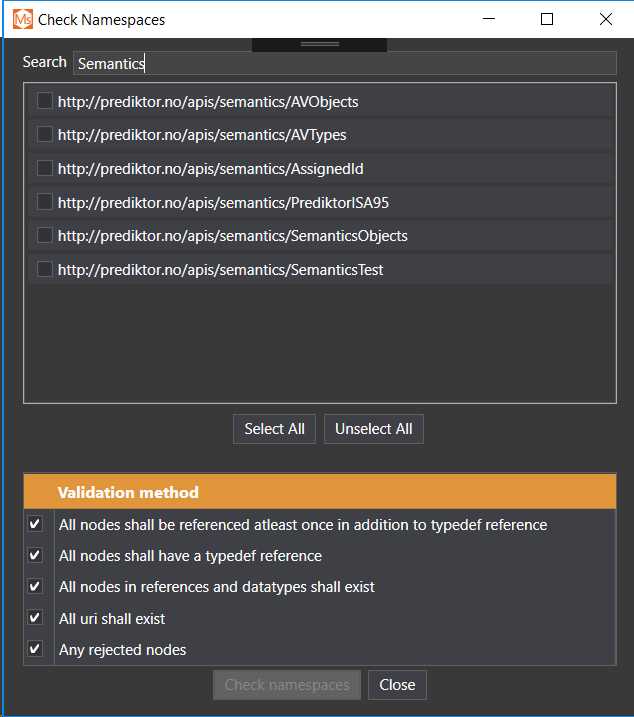Disable 'All uri shall exist' validation

(x=36, y=618)
